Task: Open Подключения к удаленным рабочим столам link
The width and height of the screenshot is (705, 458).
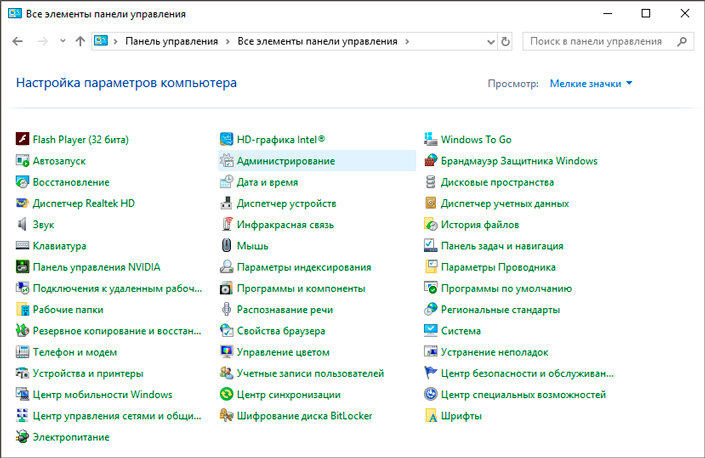Action: click(117, 288)
